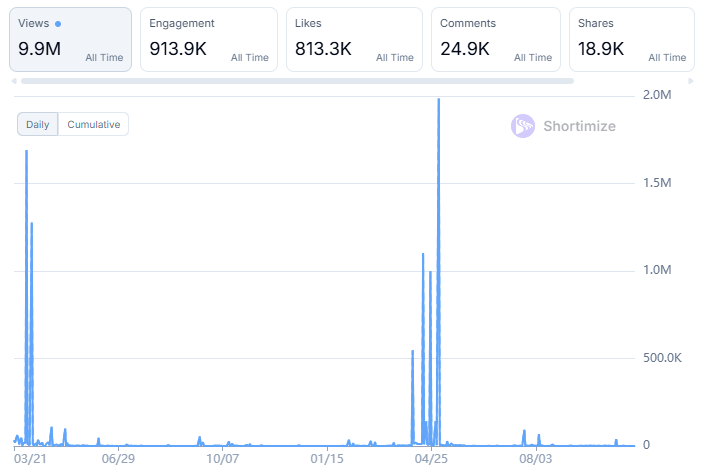Viewport: 703px width, 472px height.
Task: Click the 03/21 date label on the axis
Action: (31, 459)
